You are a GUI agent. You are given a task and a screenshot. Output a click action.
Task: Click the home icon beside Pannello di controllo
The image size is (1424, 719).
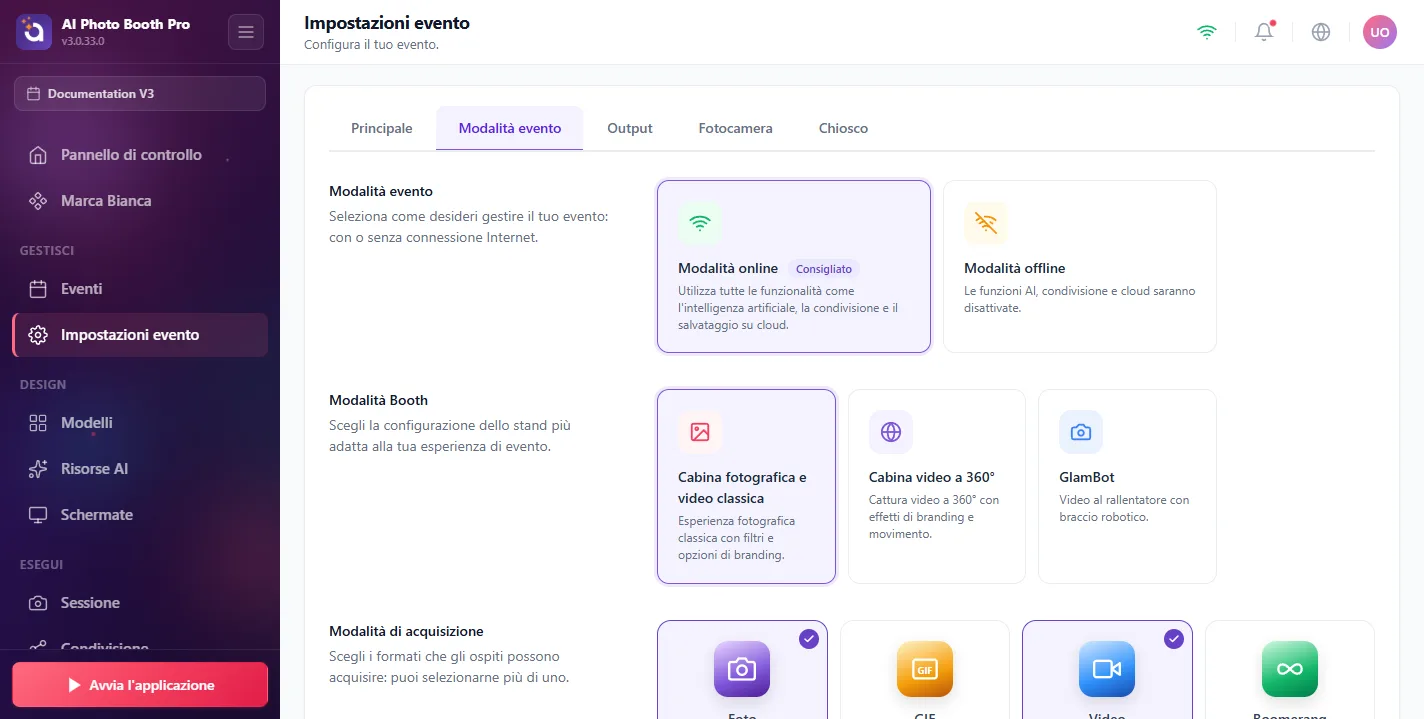point(38,155)
